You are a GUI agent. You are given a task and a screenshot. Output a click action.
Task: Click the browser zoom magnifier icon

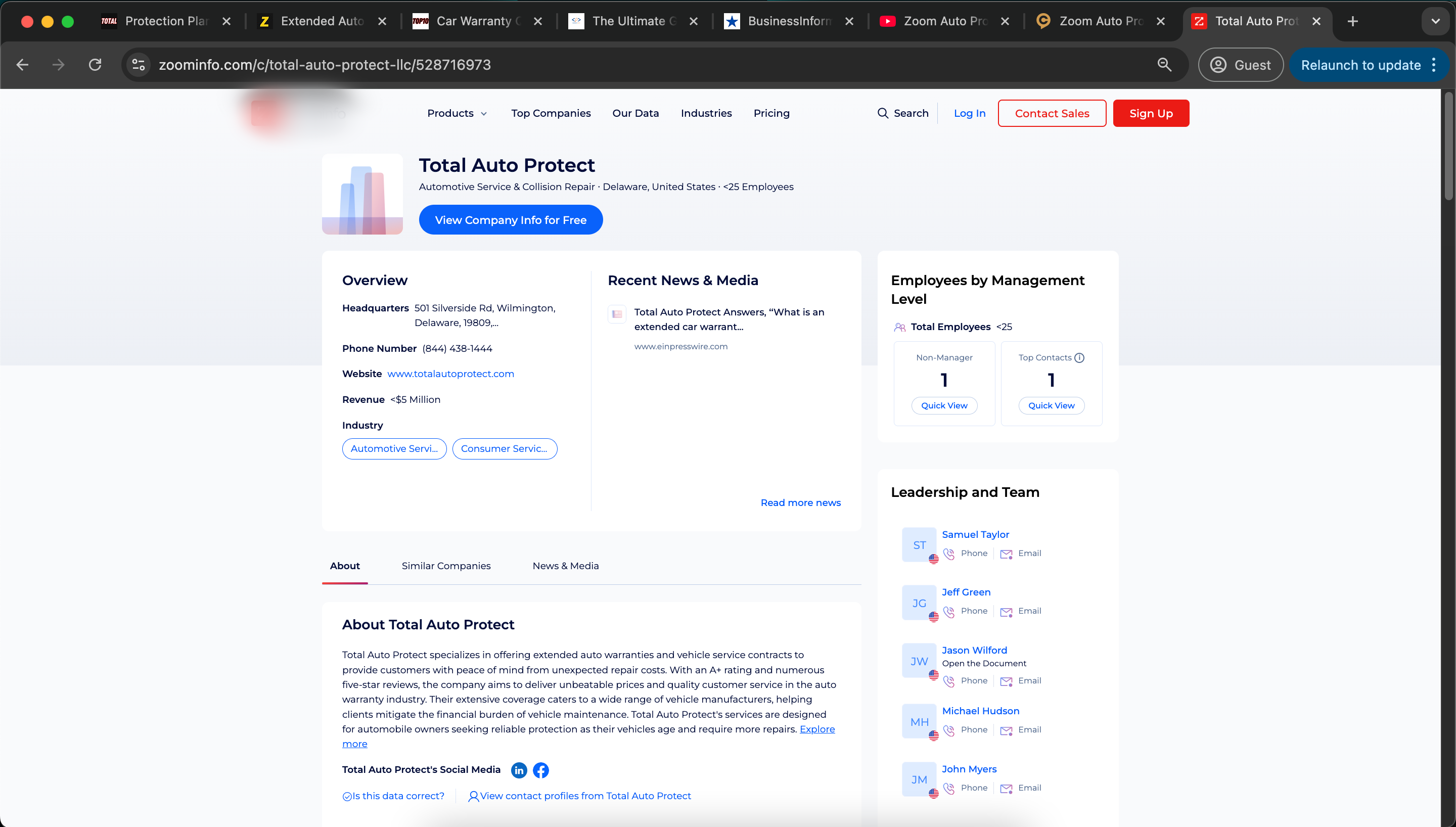tap(1164, 65)
